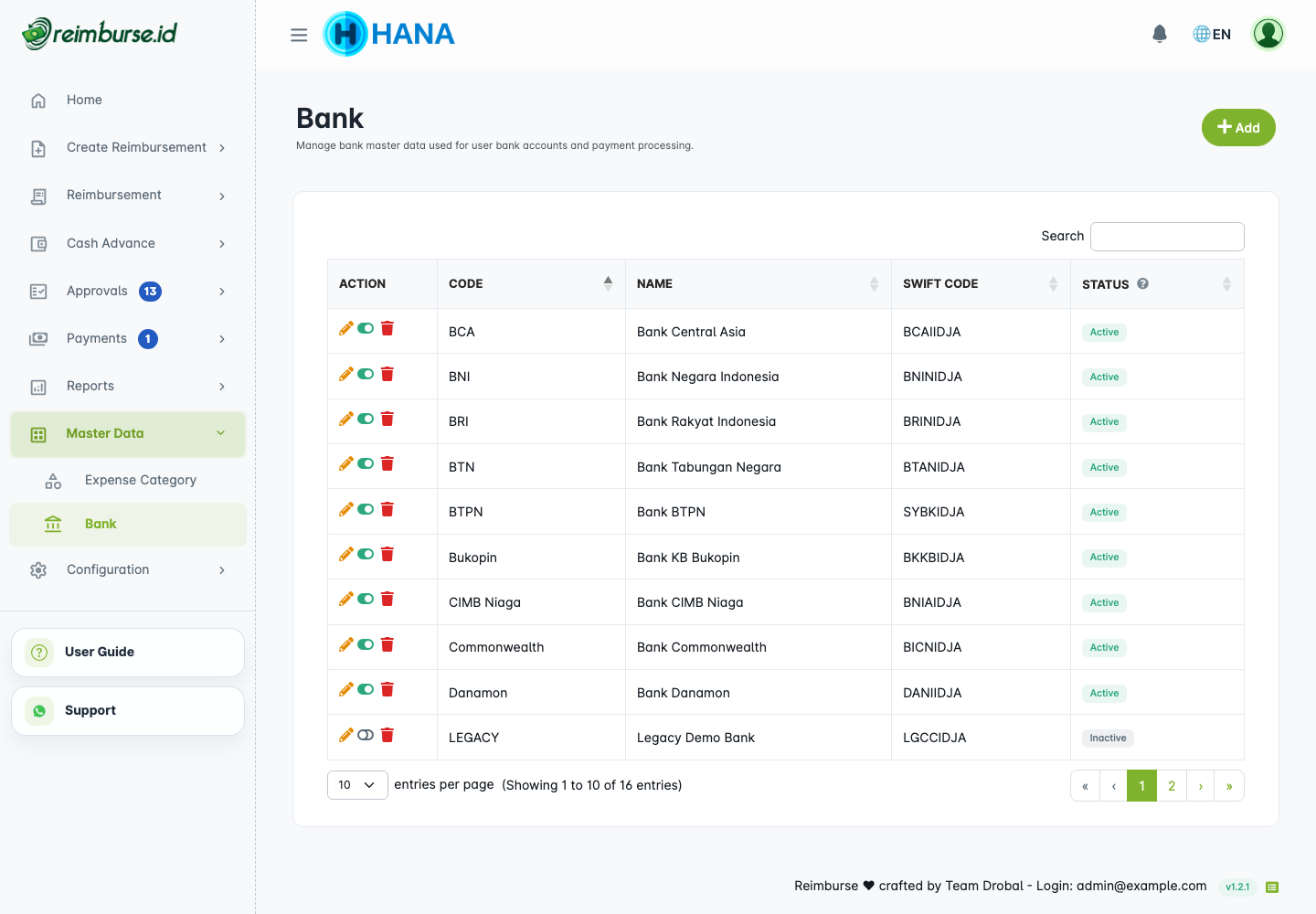The width and height of the screenshot is (1316, 914).
Task: Remove the BTPN bank with trash icon
Action: (387, 509)
